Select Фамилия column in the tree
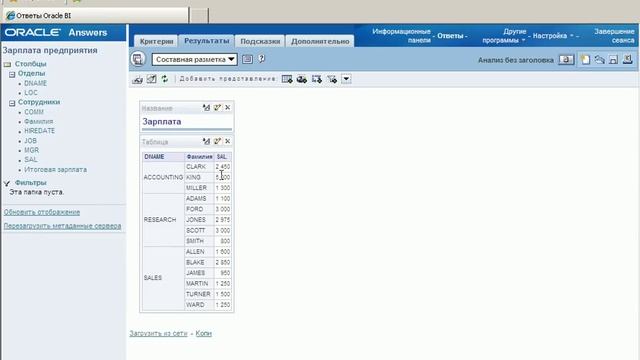 38,122
